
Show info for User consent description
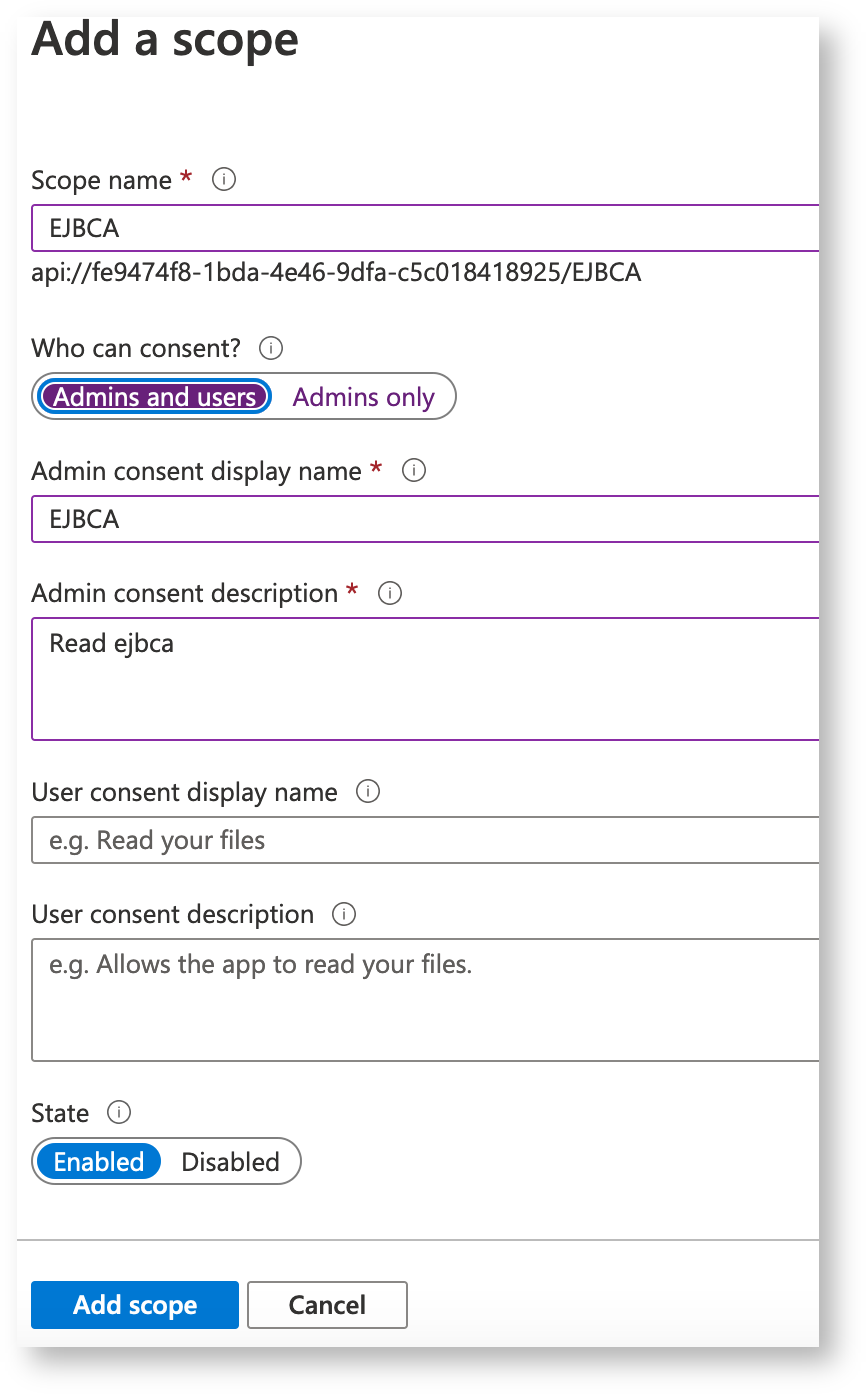click(x=344, y=915)
